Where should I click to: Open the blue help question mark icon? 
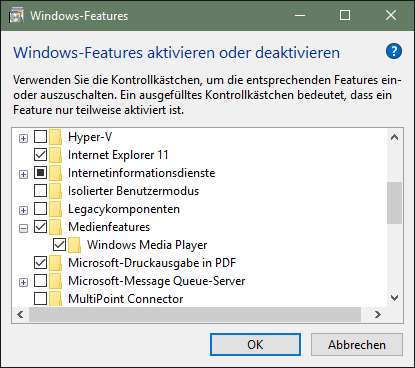coord(394,51)
